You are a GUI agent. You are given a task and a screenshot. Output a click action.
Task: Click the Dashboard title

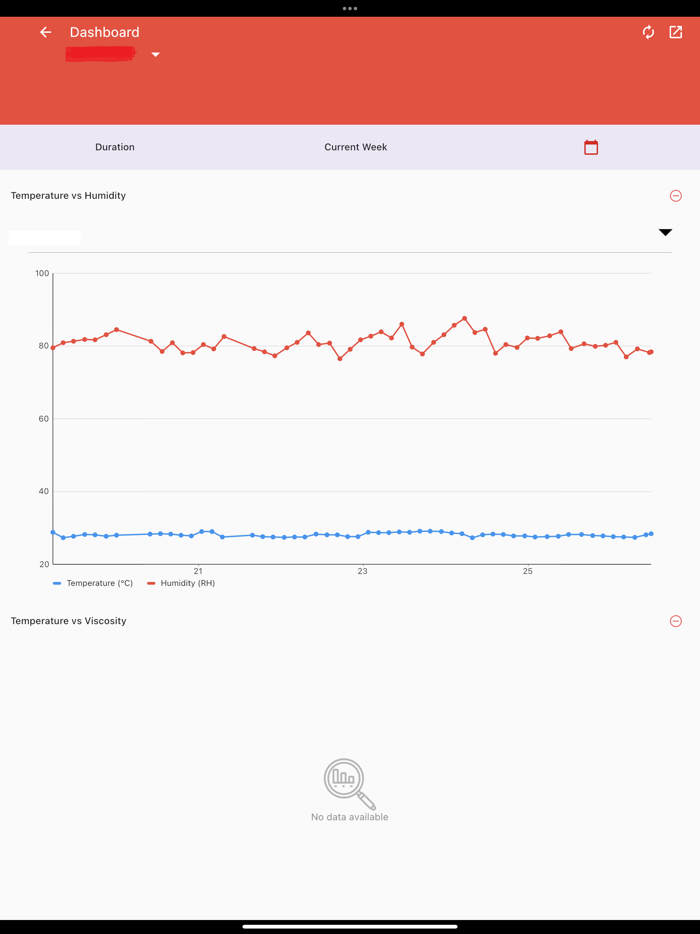point(104,32)
